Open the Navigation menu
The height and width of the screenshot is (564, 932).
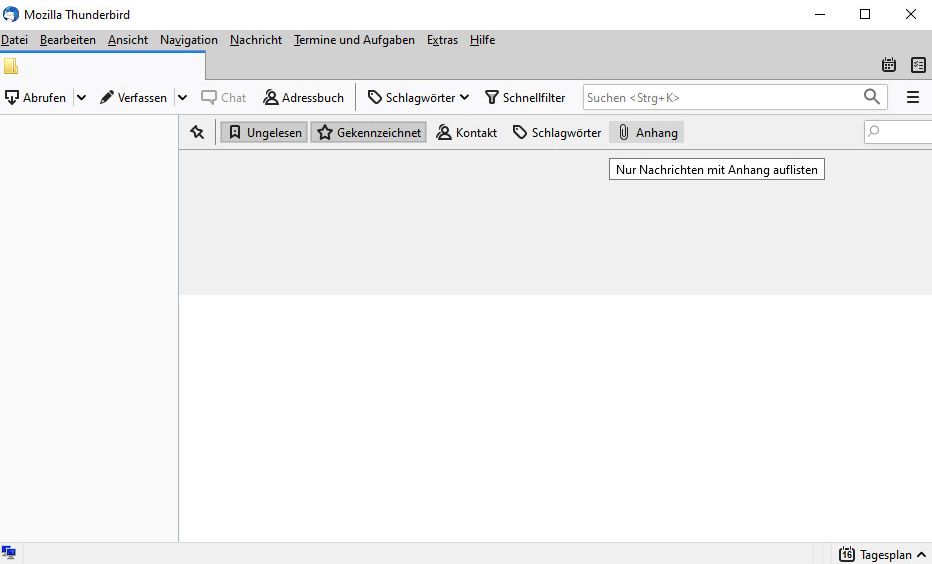click(188, 40)
